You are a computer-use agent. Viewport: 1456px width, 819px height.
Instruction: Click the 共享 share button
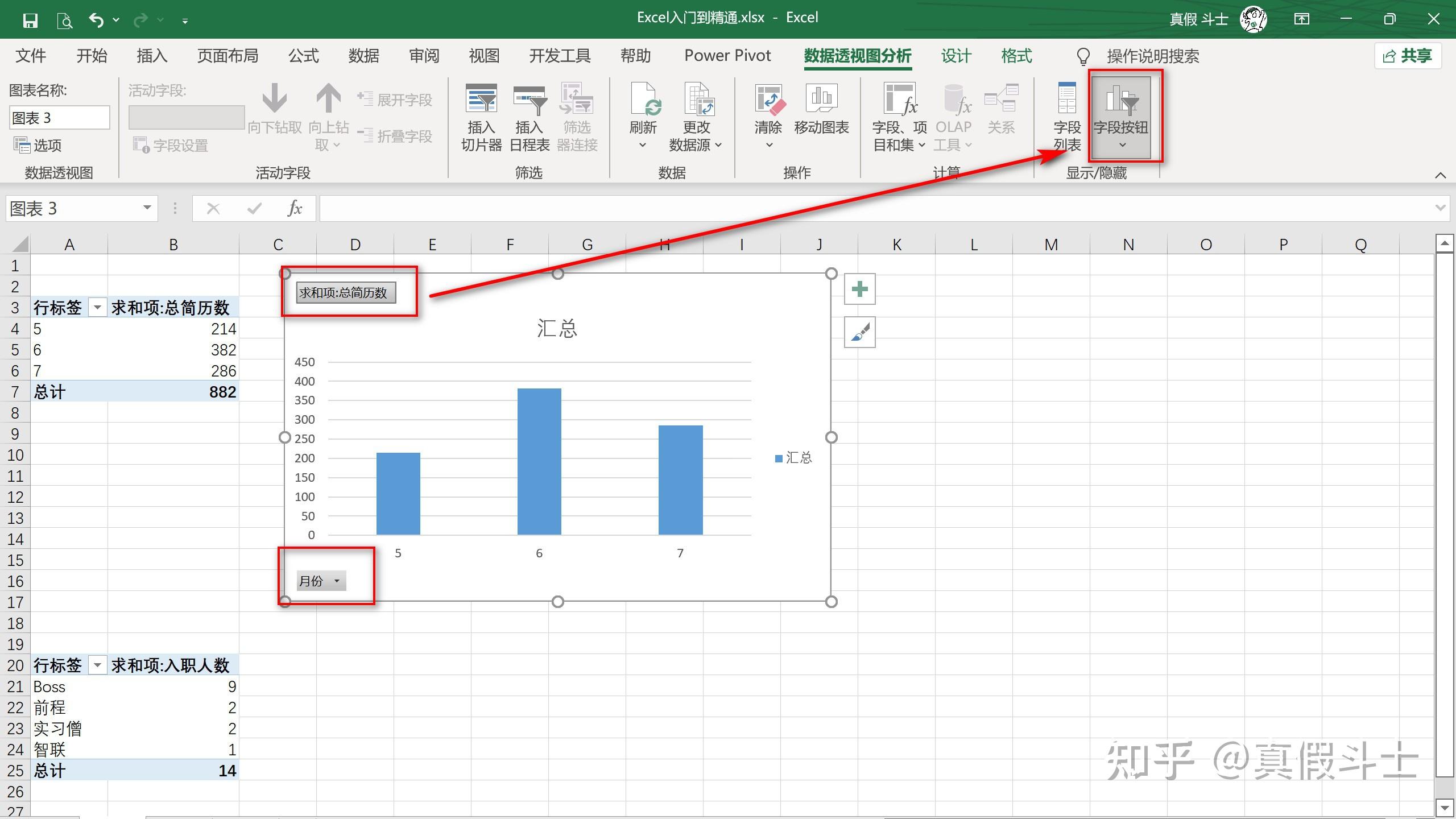point(1407,56)
